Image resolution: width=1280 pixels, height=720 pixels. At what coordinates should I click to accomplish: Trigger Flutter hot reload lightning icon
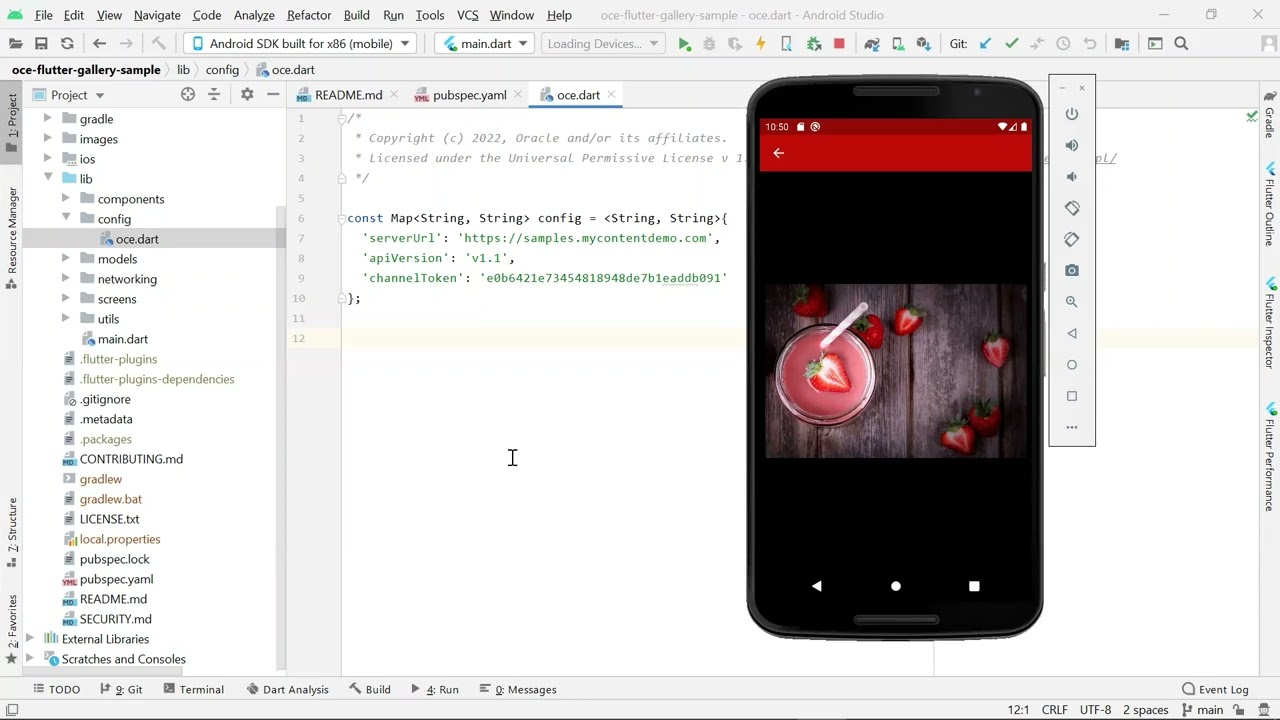pyautogui.click(x=760, y=44)
